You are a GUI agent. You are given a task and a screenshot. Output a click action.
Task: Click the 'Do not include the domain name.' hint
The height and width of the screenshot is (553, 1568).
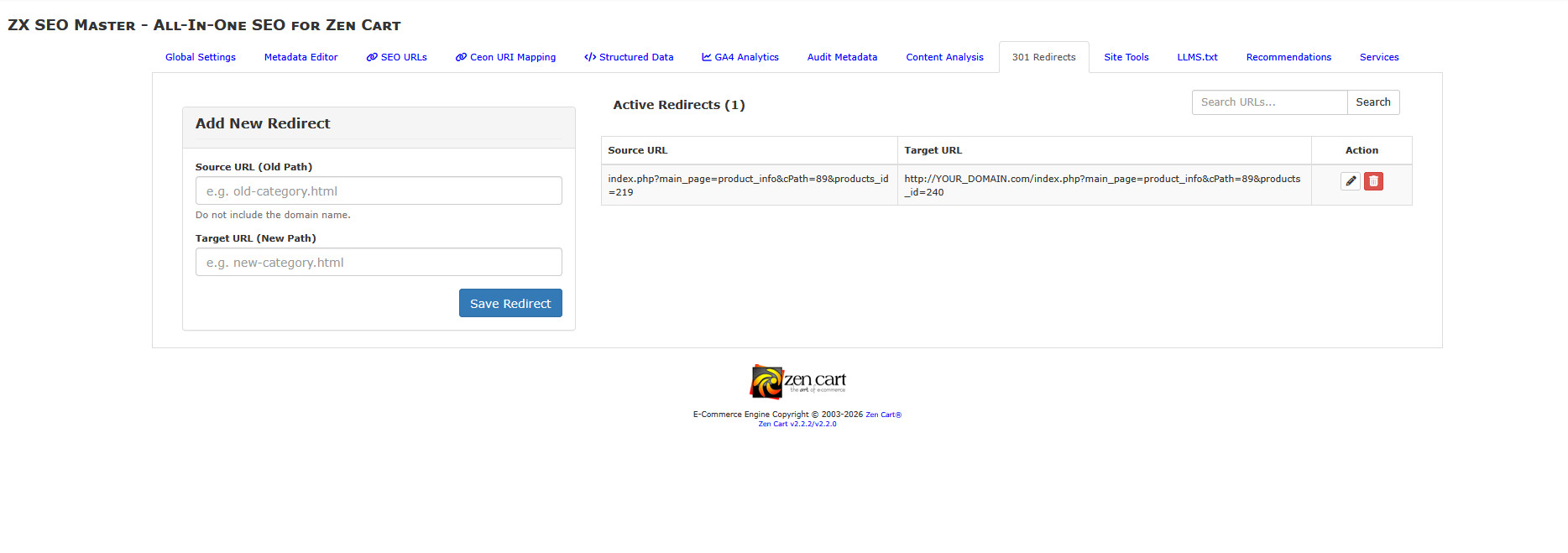tap(273, 215)
